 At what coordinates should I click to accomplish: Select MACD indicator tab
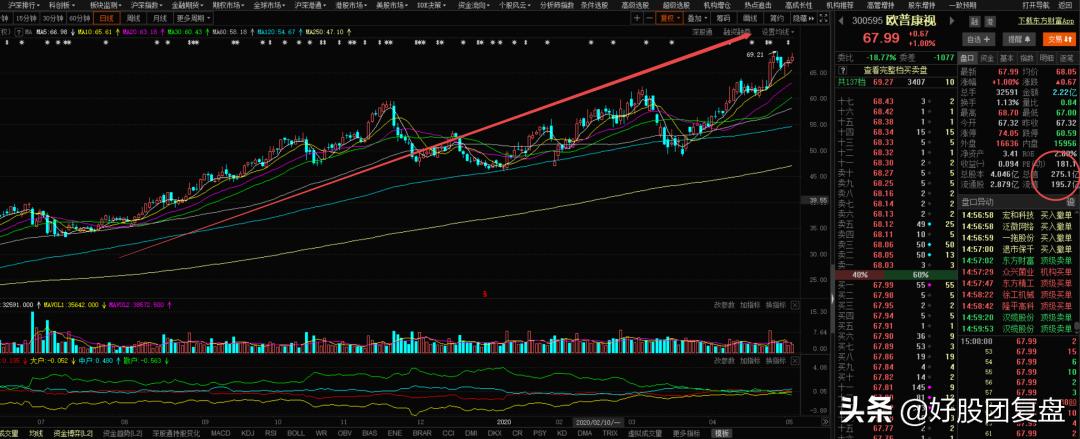point(221,433)
